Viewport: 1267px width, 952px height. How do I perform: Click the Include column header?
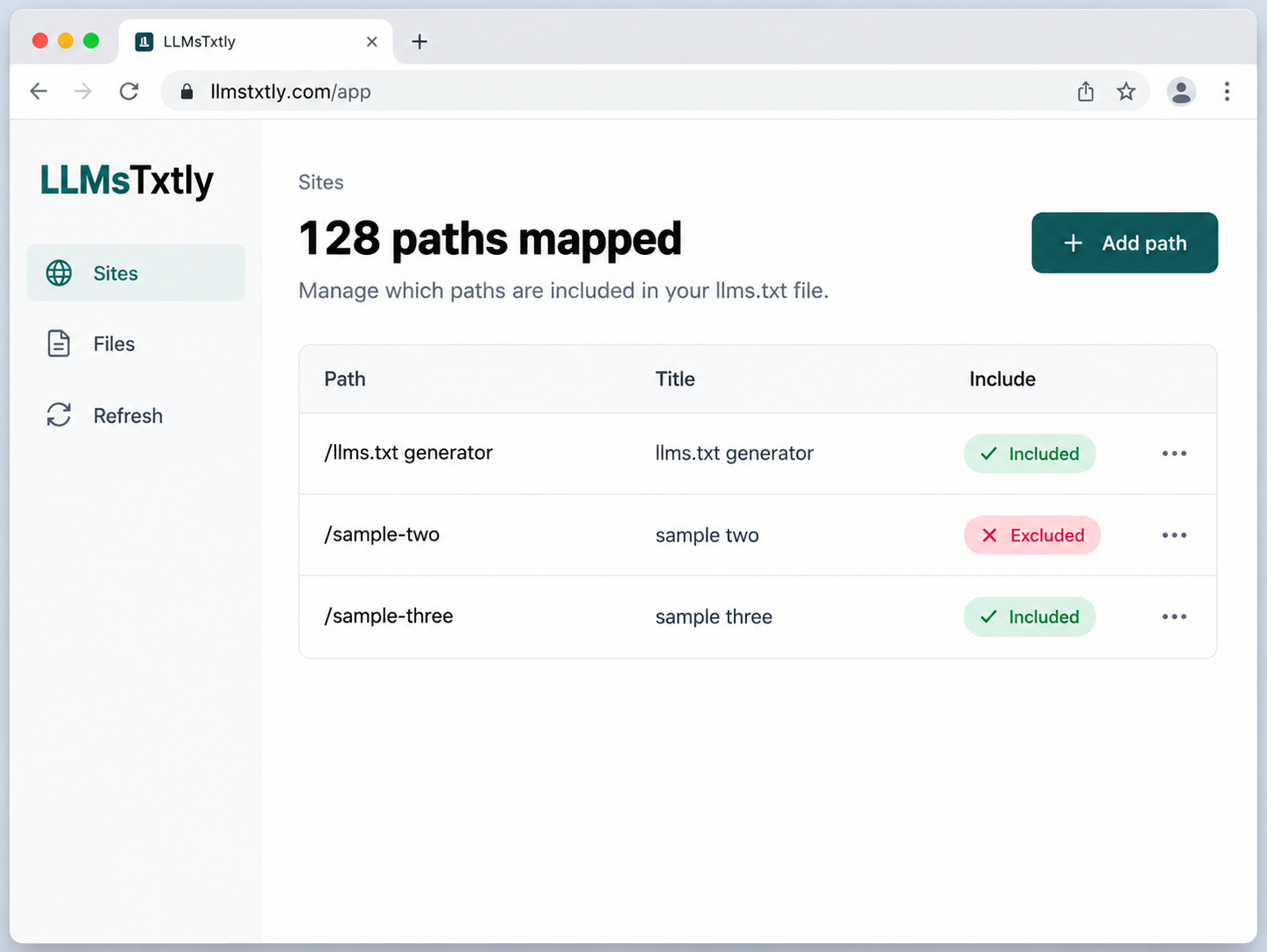click(1003, 379)
